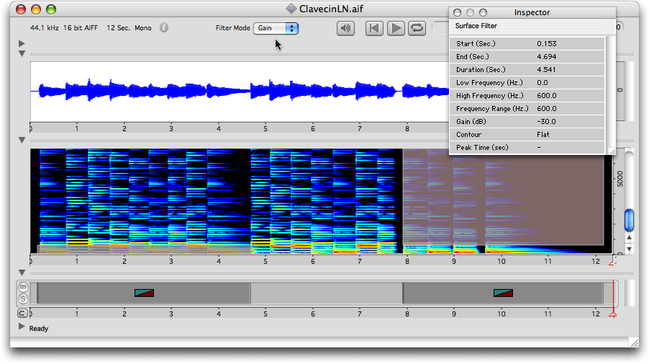
Task: Select the Frequency Range value 600.0
Action: [546, 108]
